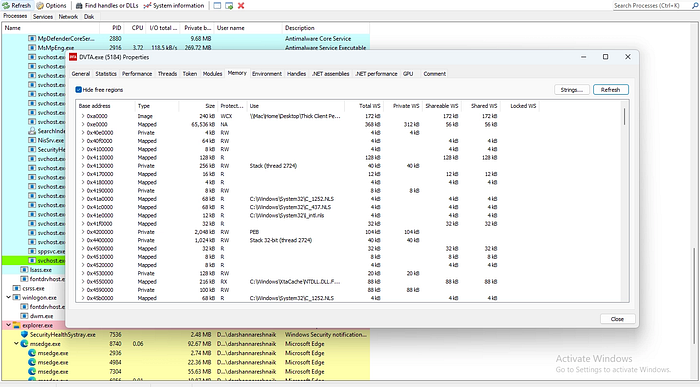This screenshot has height=387, width=700.
Task: Open the GPU tab
Action: pyautogui.click(x=408, y=74)
